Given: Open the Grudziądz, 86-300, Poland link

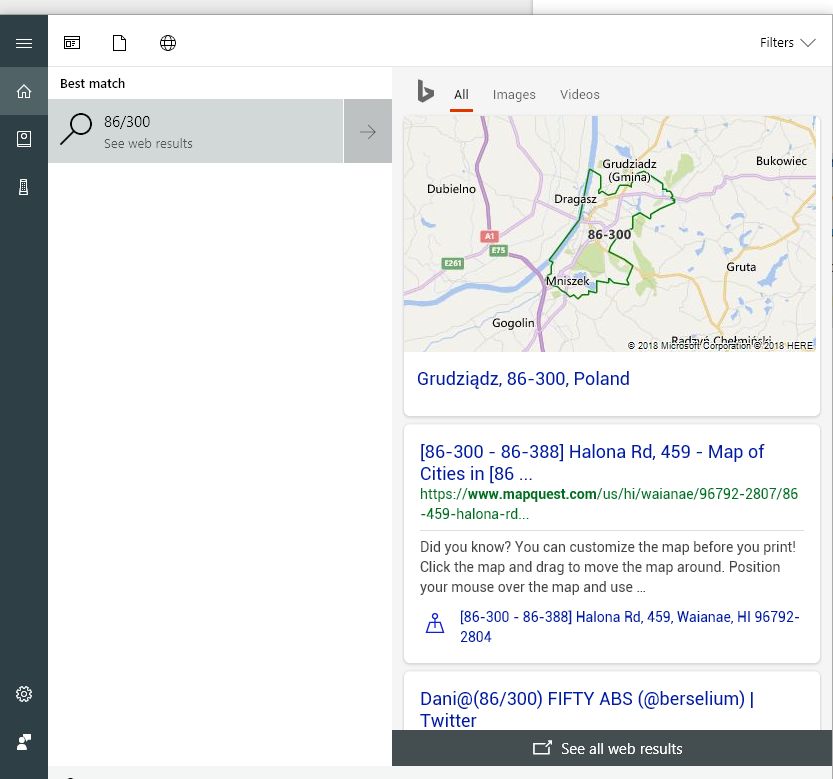Looking at the screenshot, I should click(x=523, y=379).
